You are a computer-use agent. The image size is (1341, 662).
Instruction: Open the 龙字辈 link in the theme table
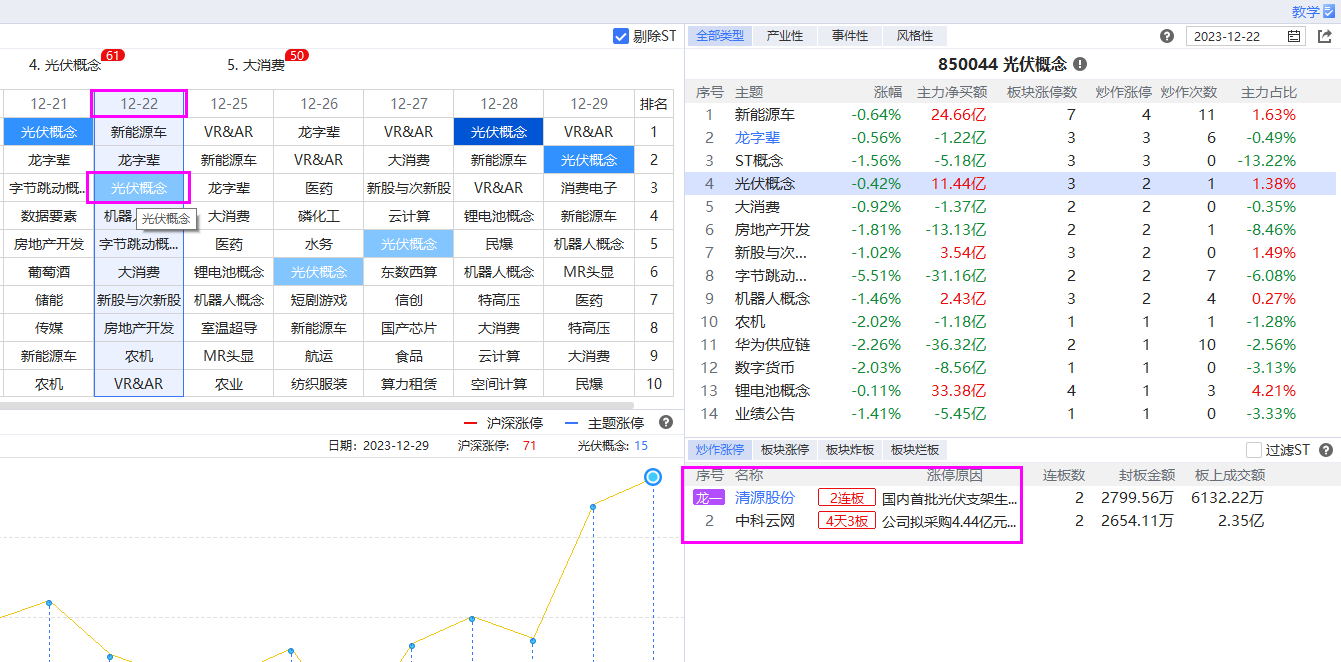757,138
